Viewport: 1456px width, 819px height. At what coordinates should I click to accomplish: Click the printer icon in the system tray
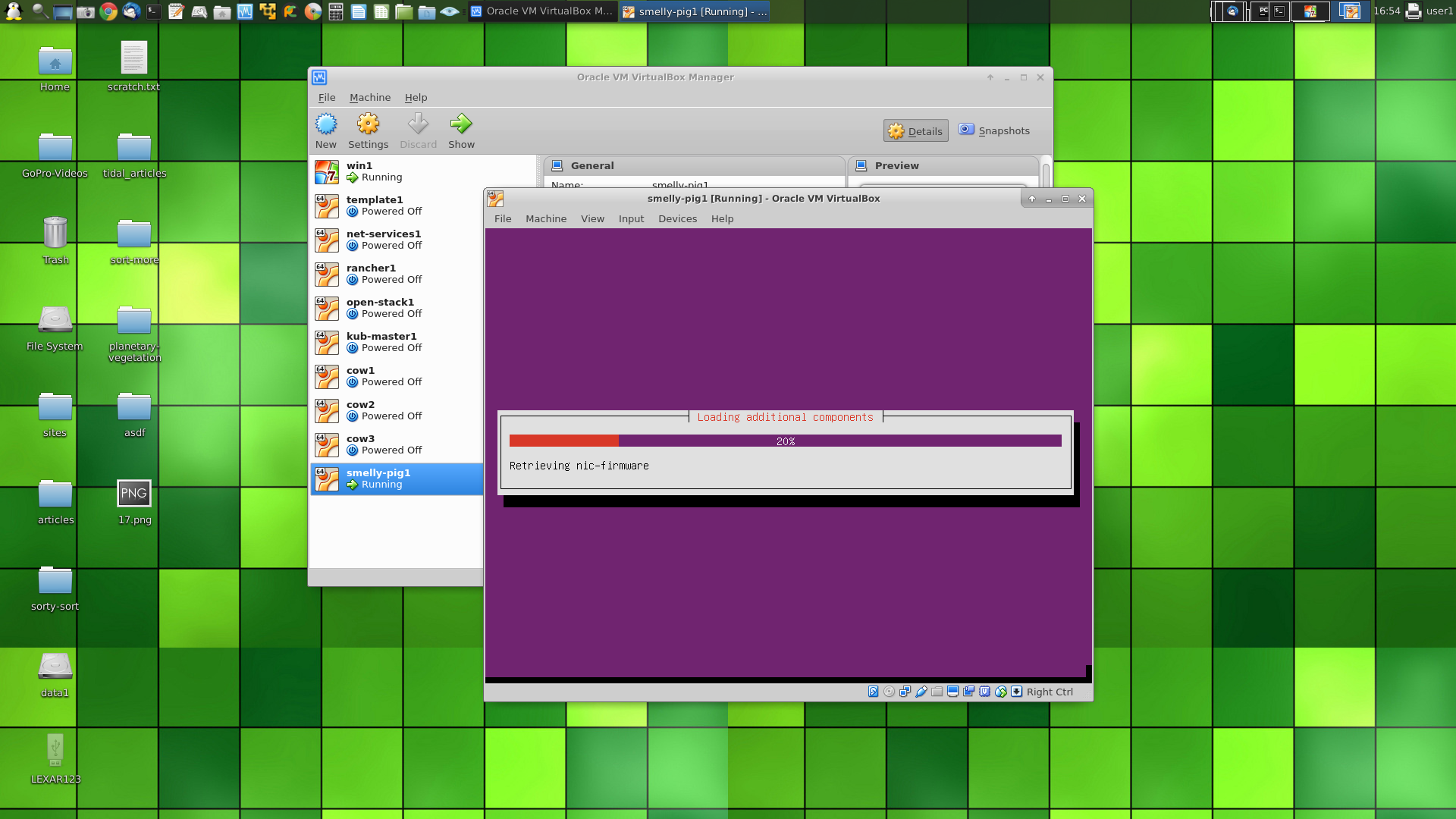pyautogui.click(x=1413, y=11)
